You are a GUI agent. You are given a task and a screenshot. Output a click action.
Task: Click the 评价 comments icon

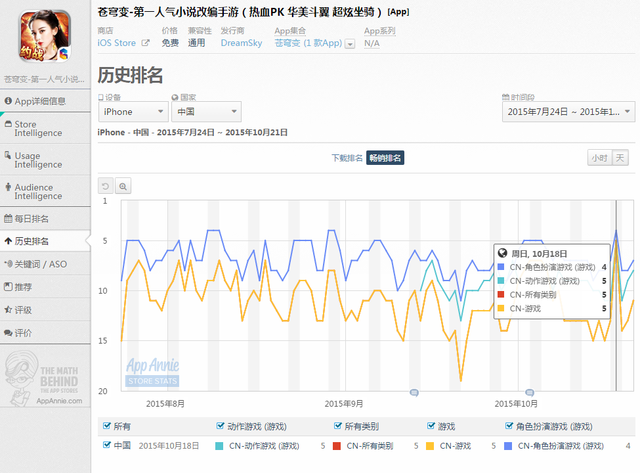click(8, 333)
